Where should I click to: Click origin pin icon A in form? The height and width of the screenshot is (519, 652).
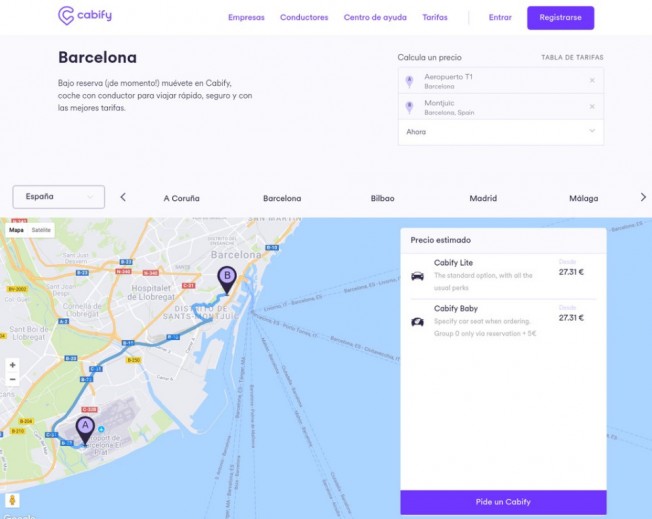click(410, 82)
